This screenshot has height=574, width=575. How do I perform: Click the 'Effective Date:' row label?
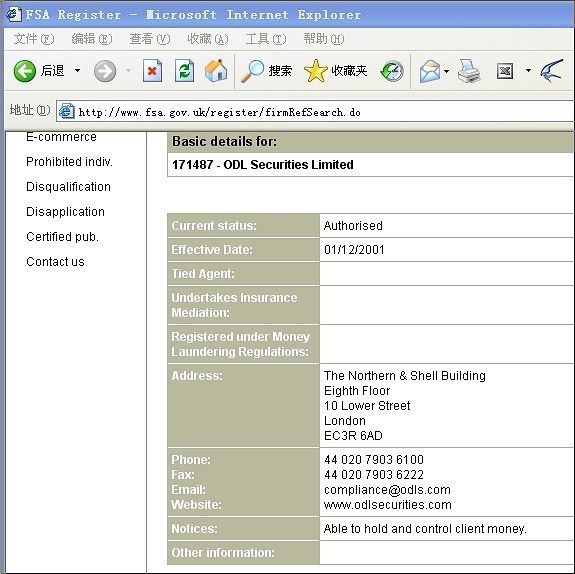(x=212, y=250)
